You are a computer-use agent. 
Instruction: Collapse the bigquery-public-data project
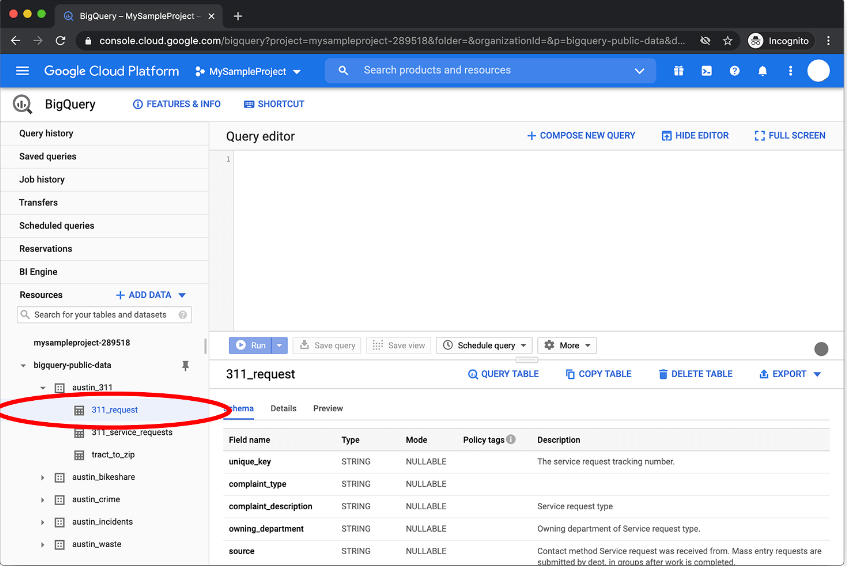coord(23,366)
